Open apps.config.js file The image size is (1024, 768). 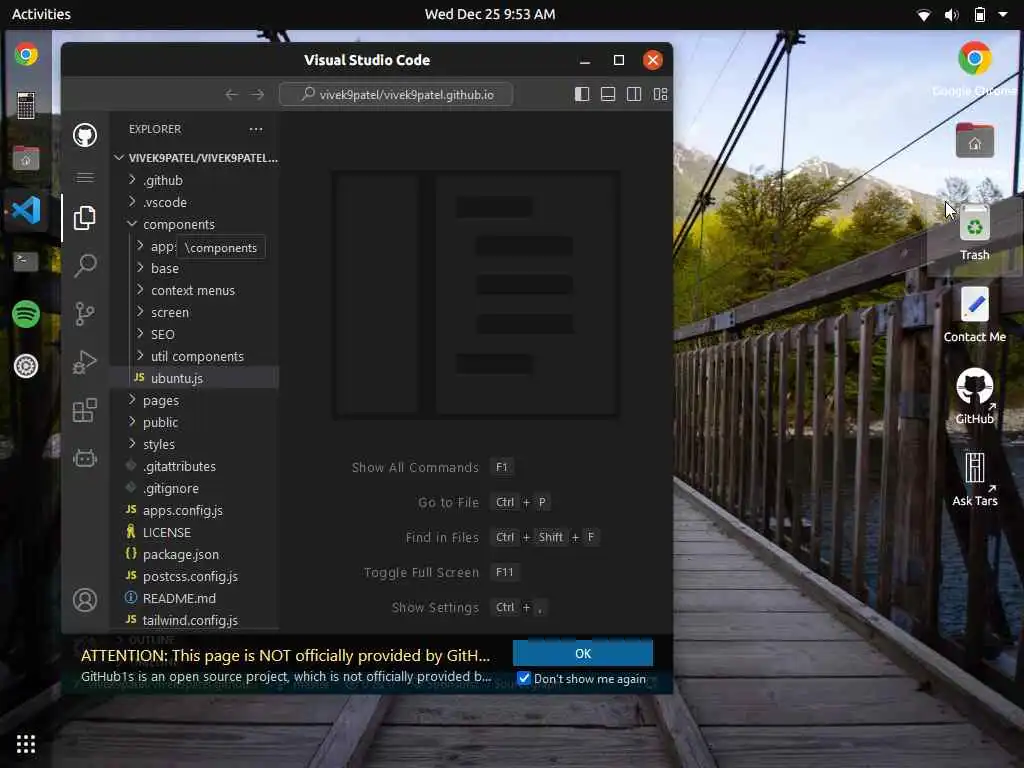[196, 510]
